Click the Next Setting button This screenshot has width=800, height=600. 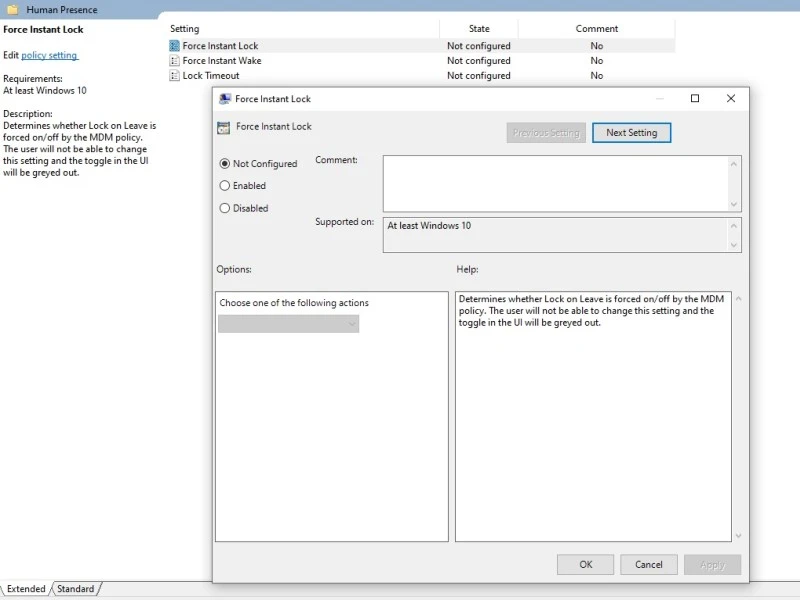pos(631,133)
